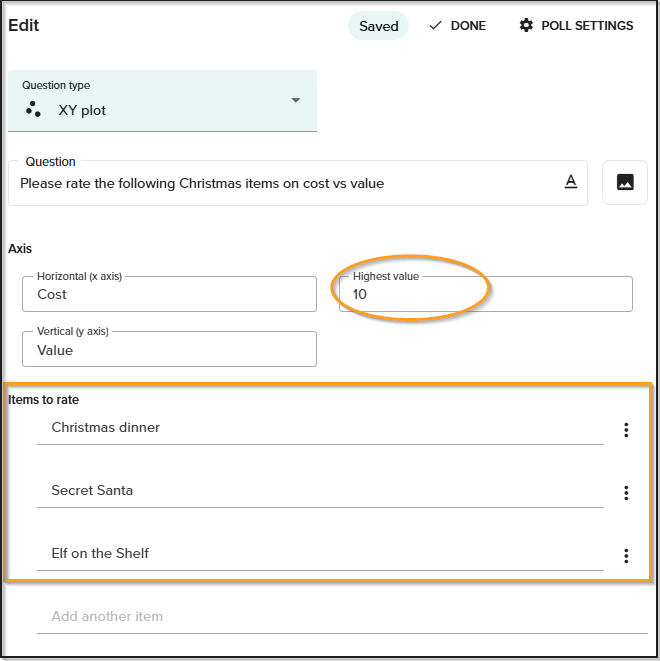Image resolution: width=660 pixels, height=661 pixels.
Task: Edit the Horizontal x axis Cost field
Action: pyautogui.click(x=169, y=294)
